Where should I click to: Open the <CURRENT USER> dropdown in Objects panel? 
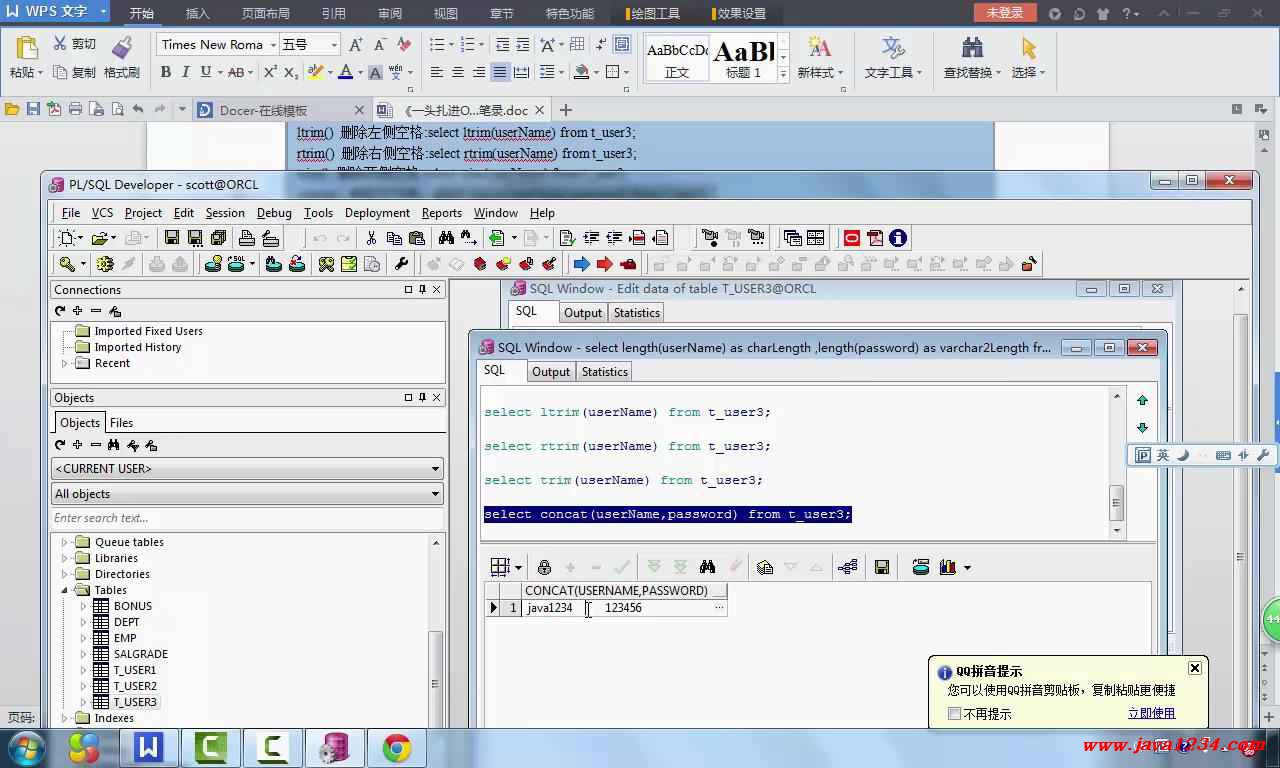436,468
